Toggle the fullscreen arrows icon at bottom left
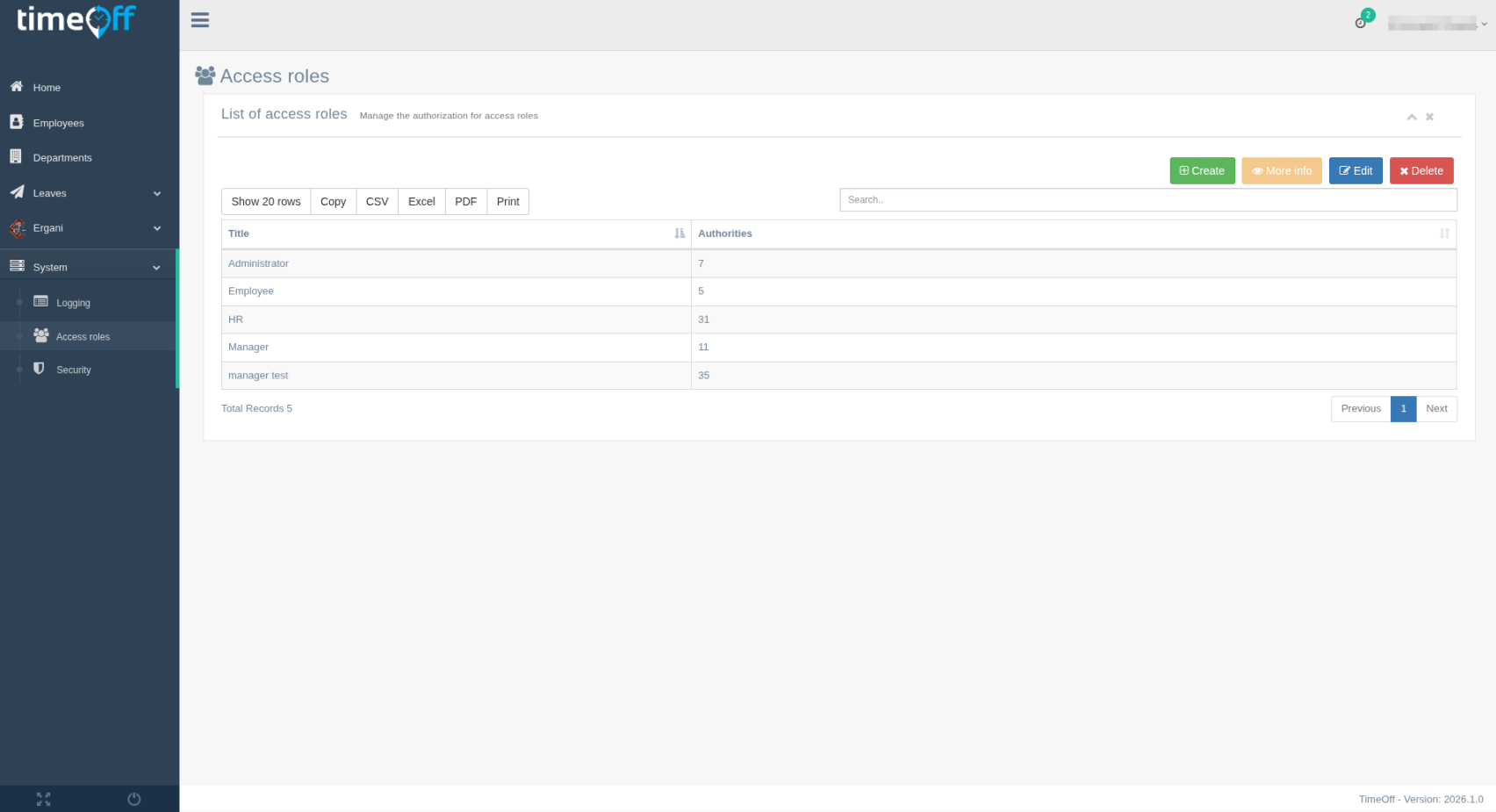 point(43,799)
